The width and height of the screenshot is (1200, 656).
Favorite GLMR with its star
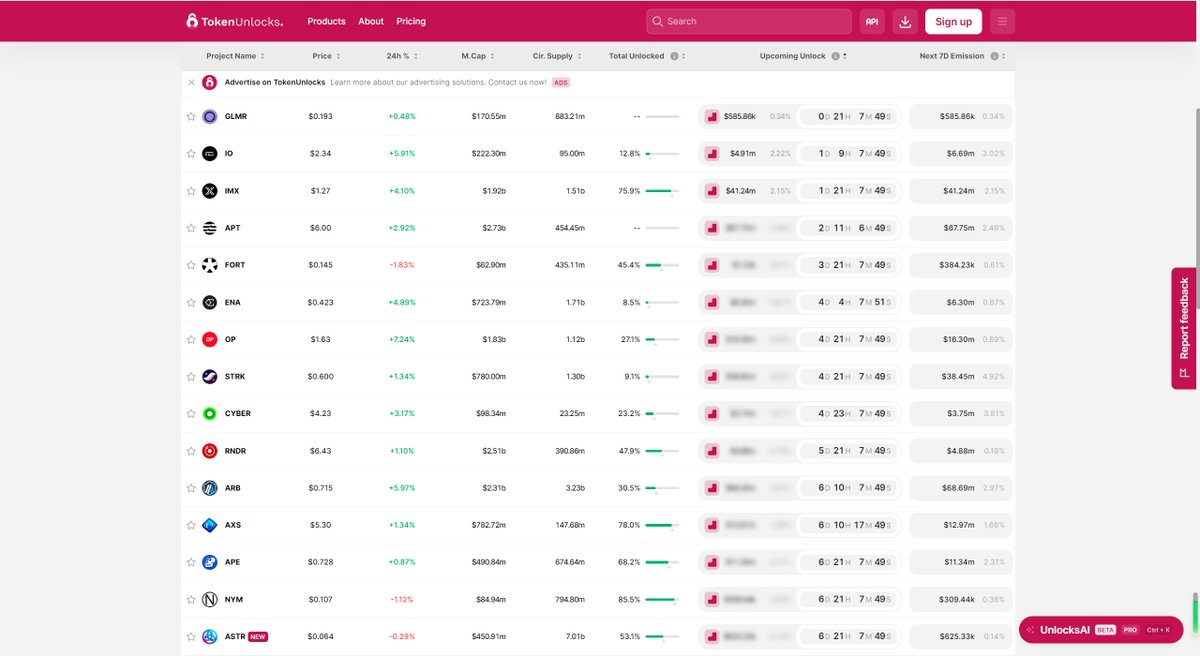tap(191, 116)
